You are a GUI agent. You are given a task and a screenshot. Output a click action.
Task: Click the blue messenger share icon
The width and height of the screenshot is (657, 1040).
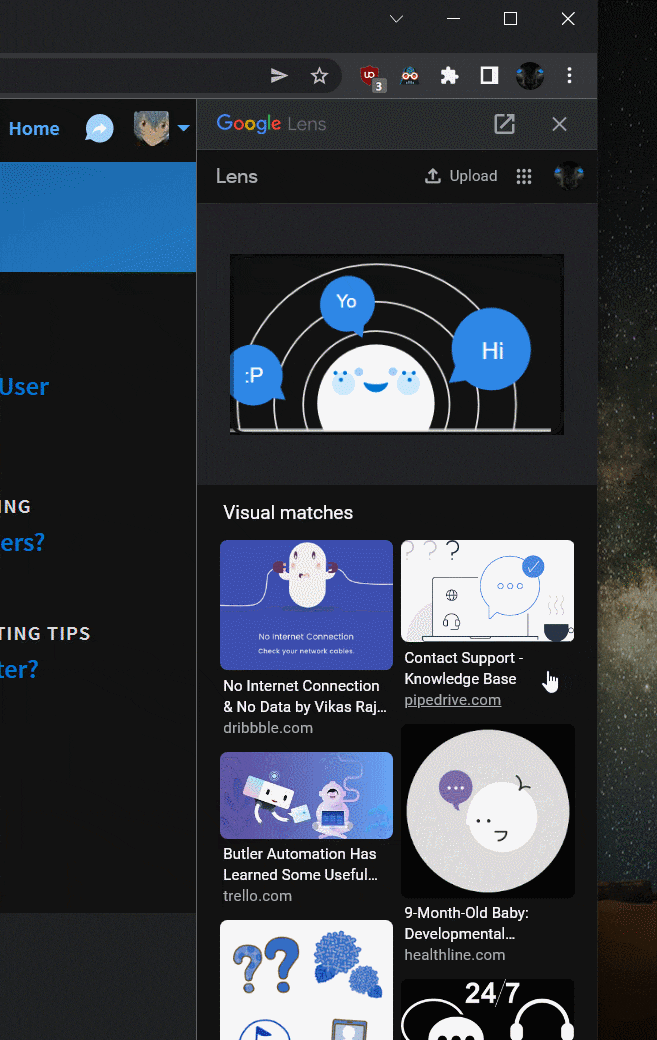click(99, 129)
